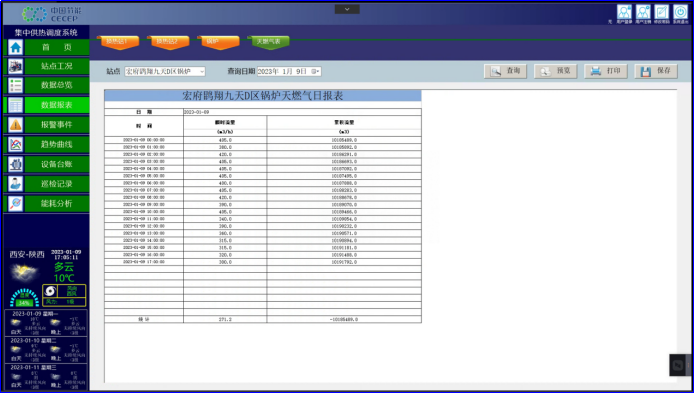Open the 查询日期 calendar picker arrow
695x394 pixels.
tap(316, 71)
